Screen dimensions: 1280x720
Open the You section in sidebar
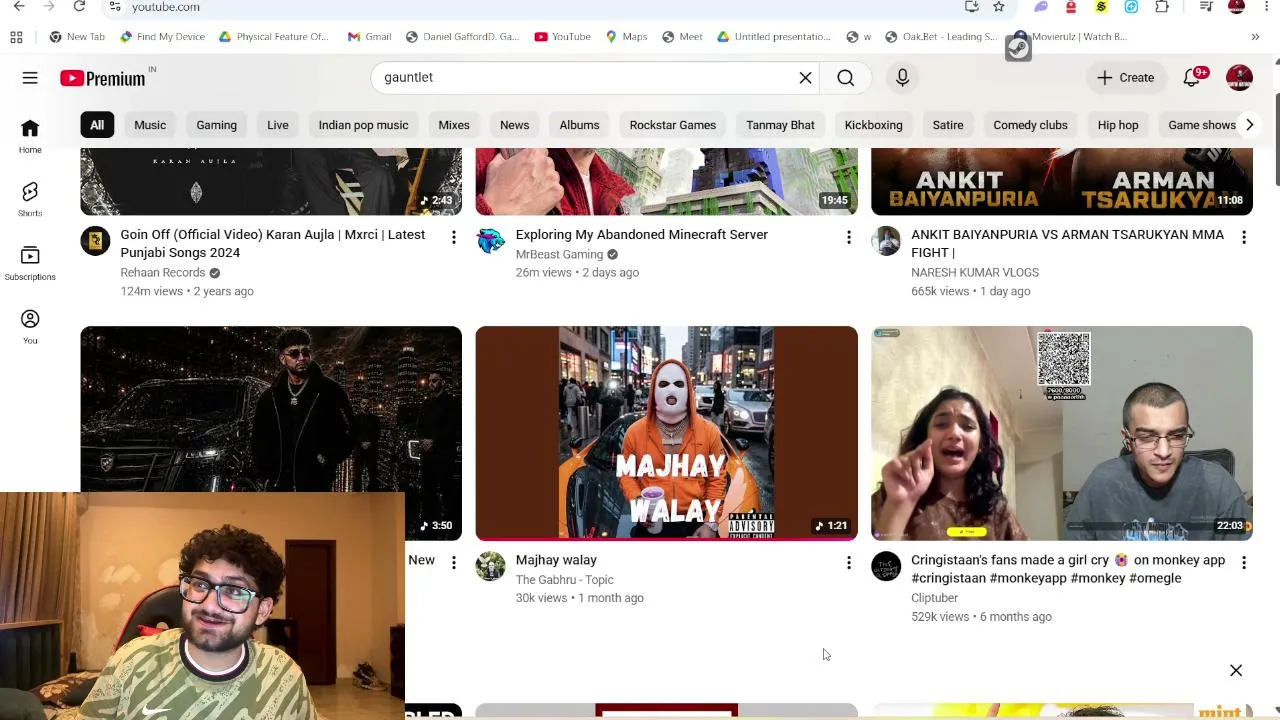click(30, 326)
